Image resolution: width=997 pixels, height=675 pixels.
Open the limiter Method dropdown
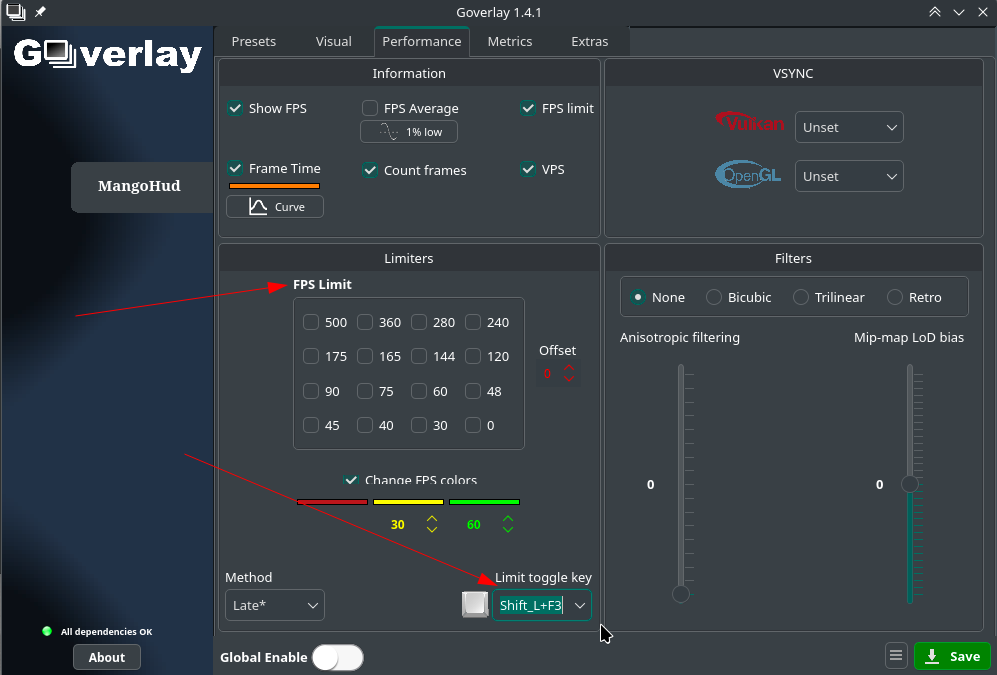coord(275,605)
